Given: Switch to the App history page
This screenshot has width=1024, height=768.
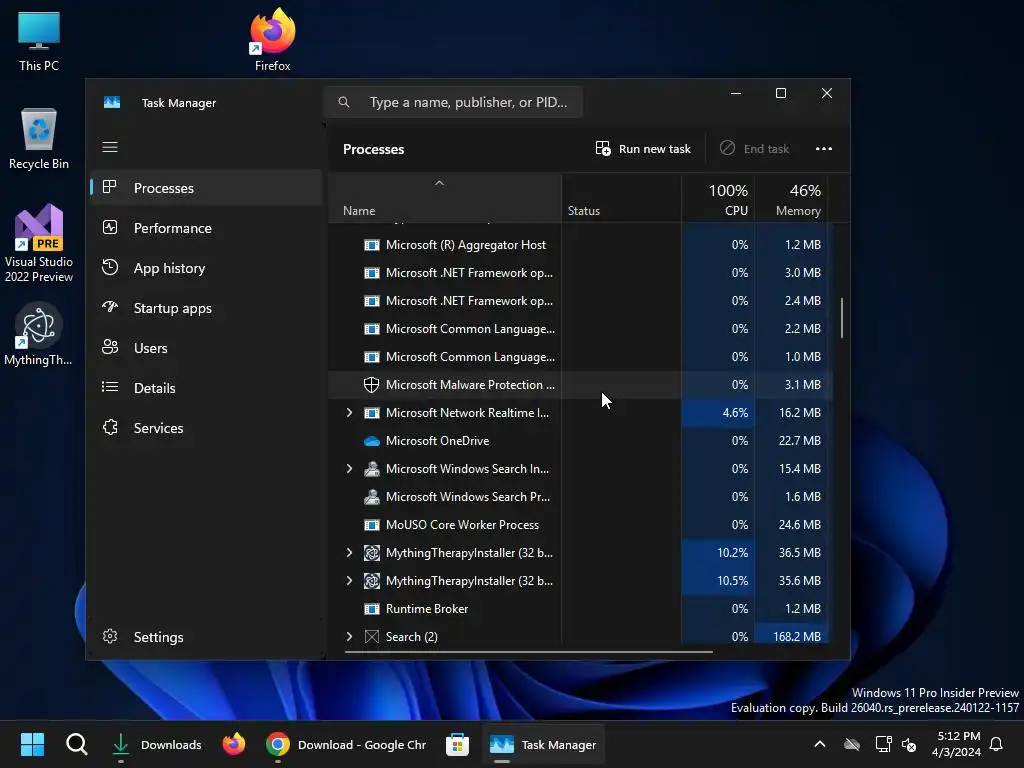Looking at the screenshot, I should (206, 268).
